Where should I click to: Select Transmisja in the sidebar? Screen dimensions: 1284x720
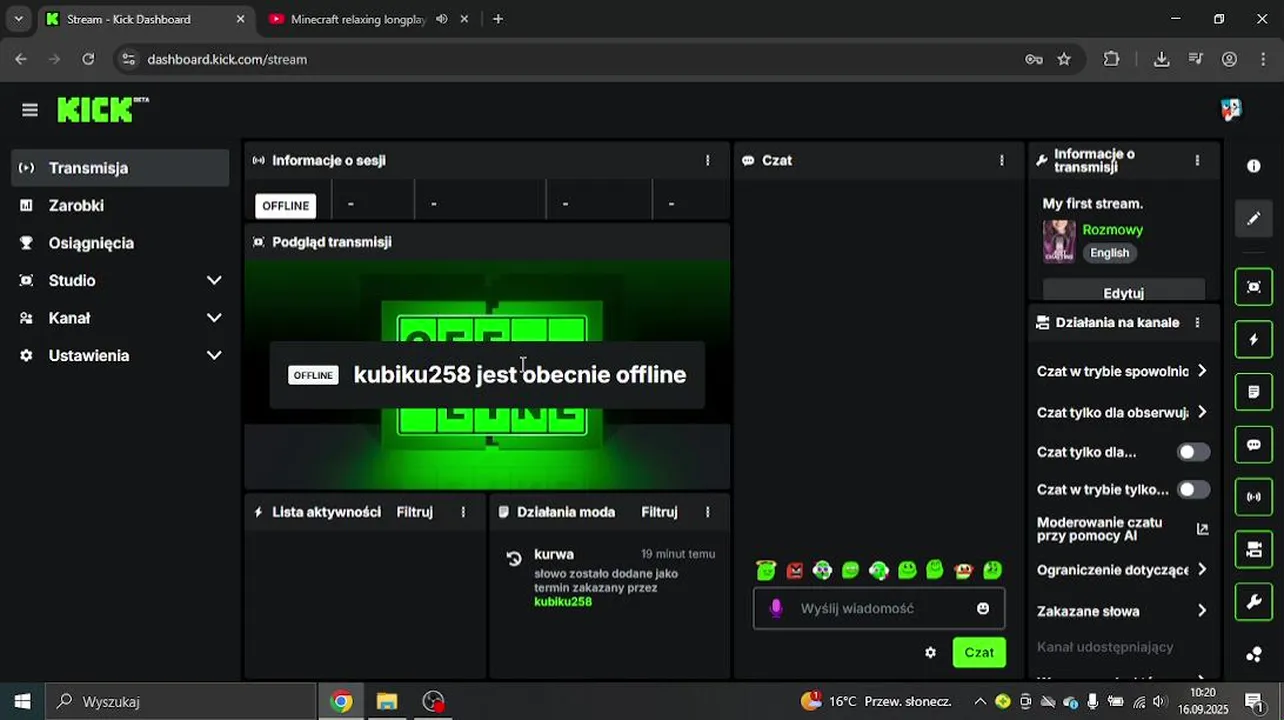click(x=120, y=168)
